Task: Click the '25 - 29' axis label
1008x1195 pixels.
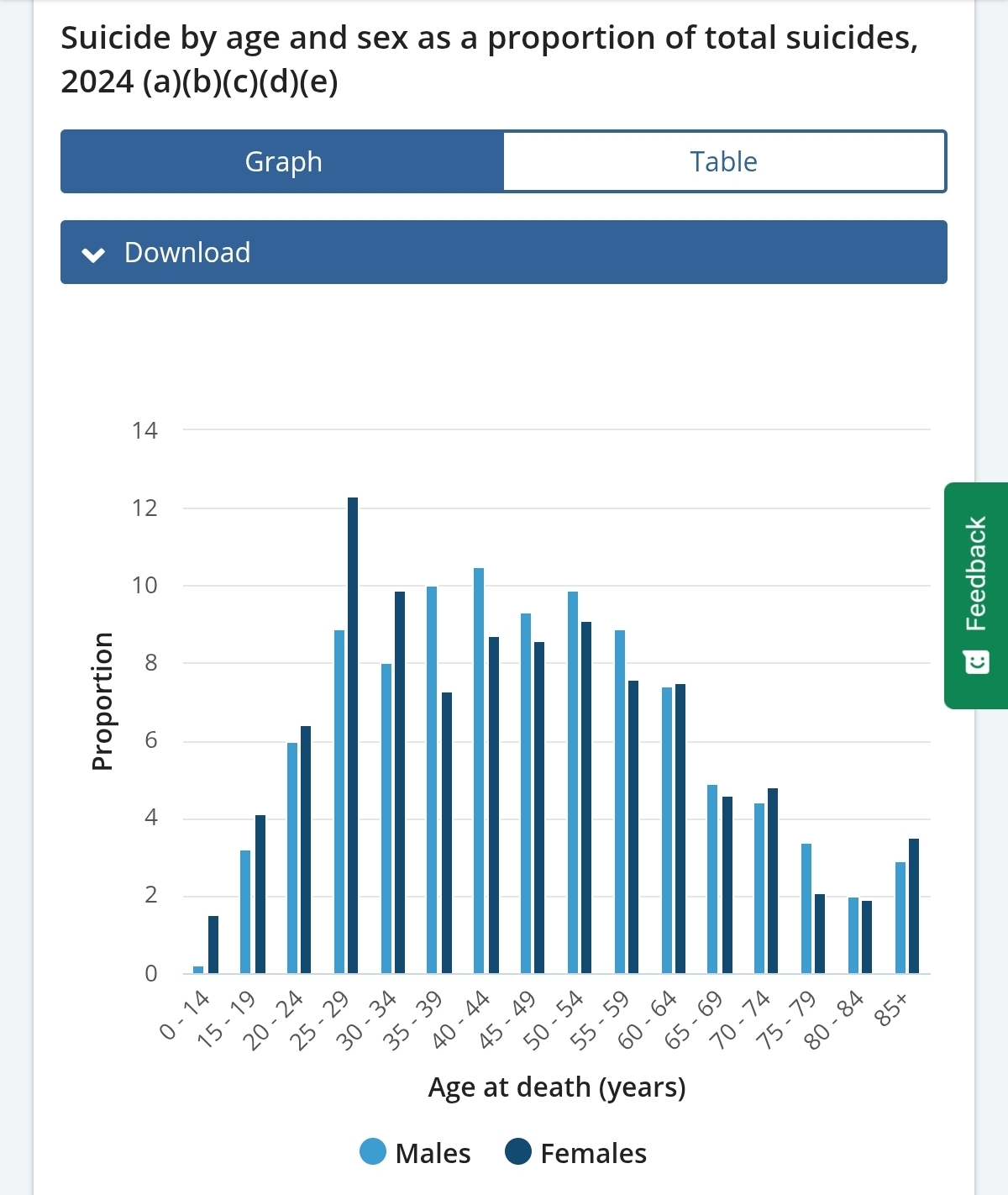Action: point(320,1019)
